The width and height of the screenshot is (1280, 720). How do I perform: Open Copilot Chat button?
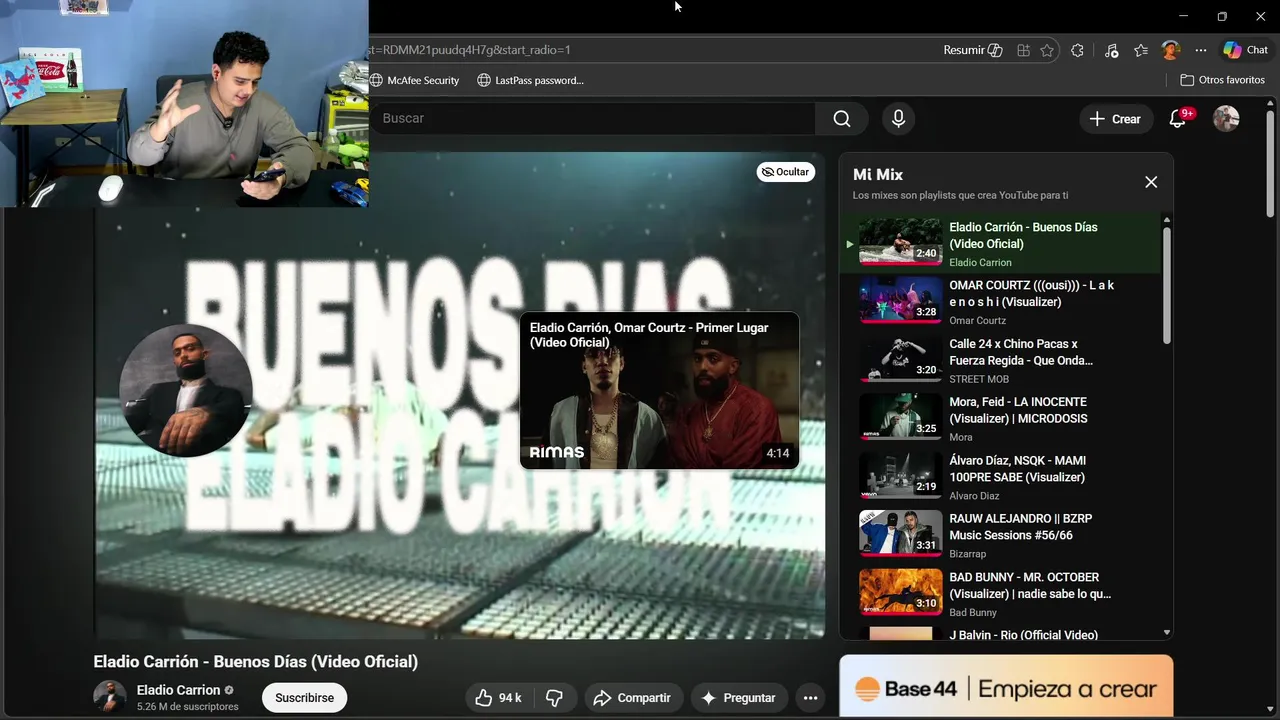1245,50
